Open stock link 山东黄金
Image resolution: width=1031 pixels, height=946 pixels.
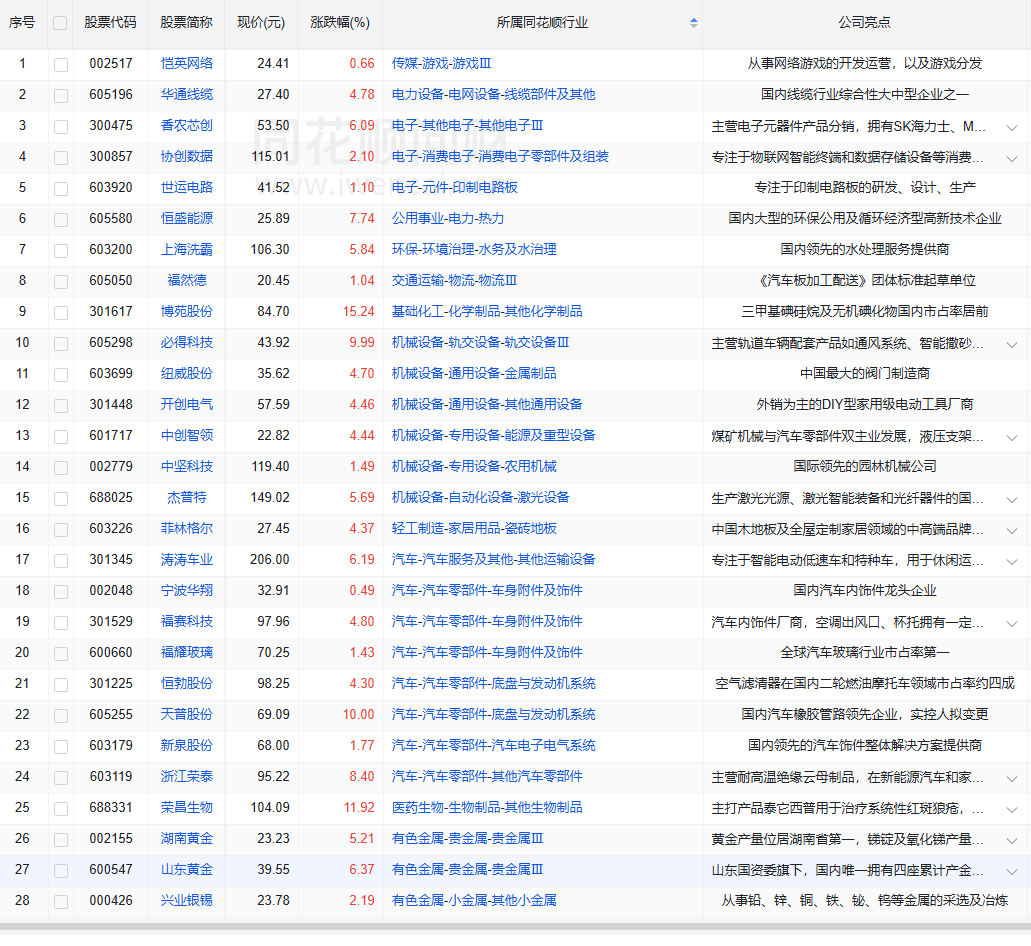coord(187,870)
